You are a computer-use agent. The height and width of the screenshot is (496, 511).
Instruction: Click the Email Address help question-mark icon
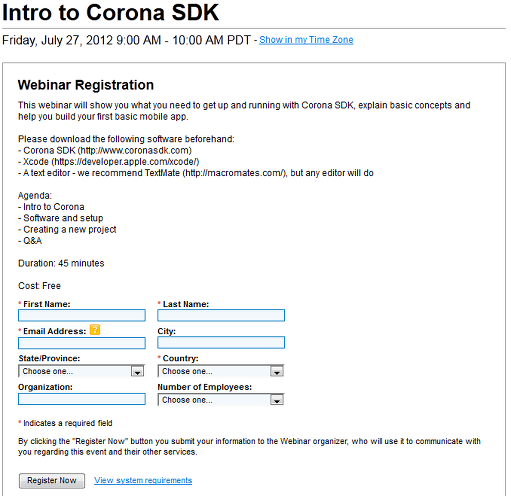pyautogui.click(x=95, y=330)
